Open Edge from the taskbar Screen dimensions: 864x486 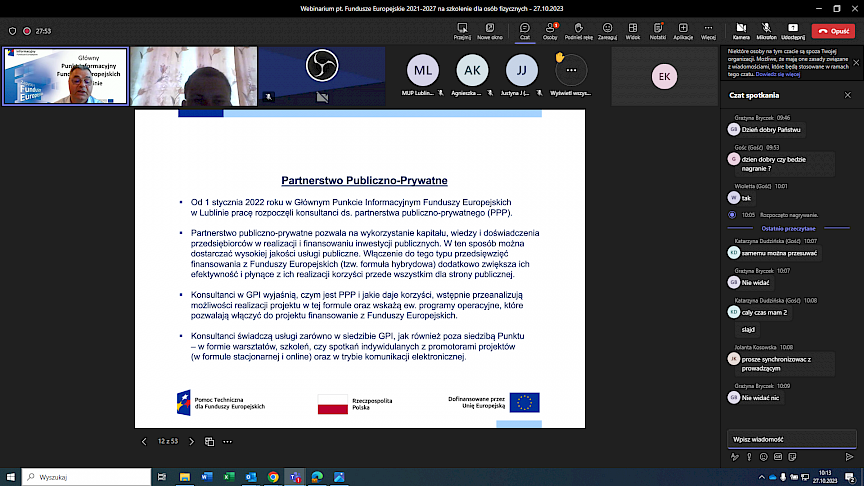[x=317, y=477]
